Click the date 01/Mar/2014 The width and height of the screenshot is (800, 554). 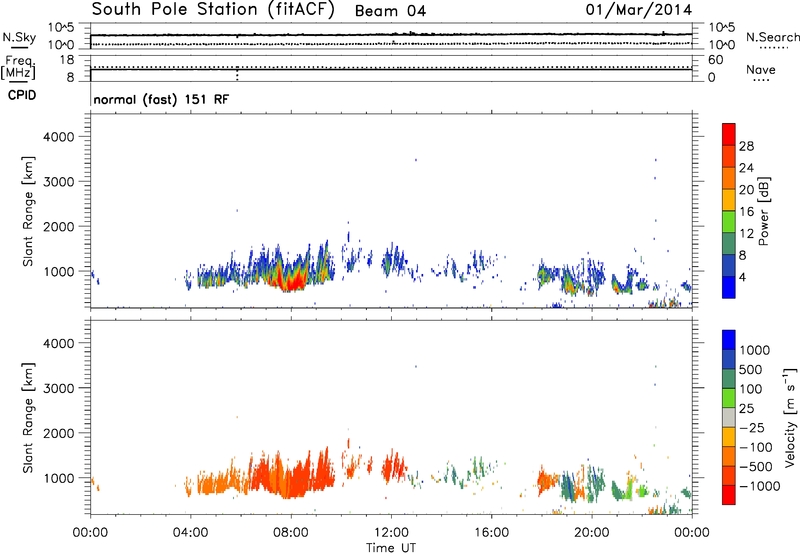click(639, 10)
